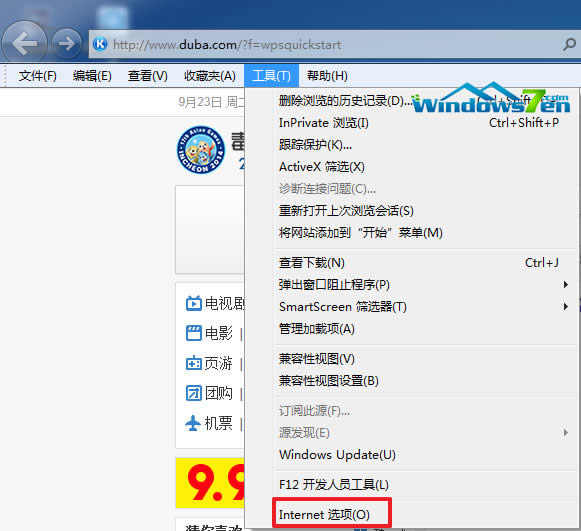Click the 页游 link on the page
This screenshot has height=531, width=581.
219,363
